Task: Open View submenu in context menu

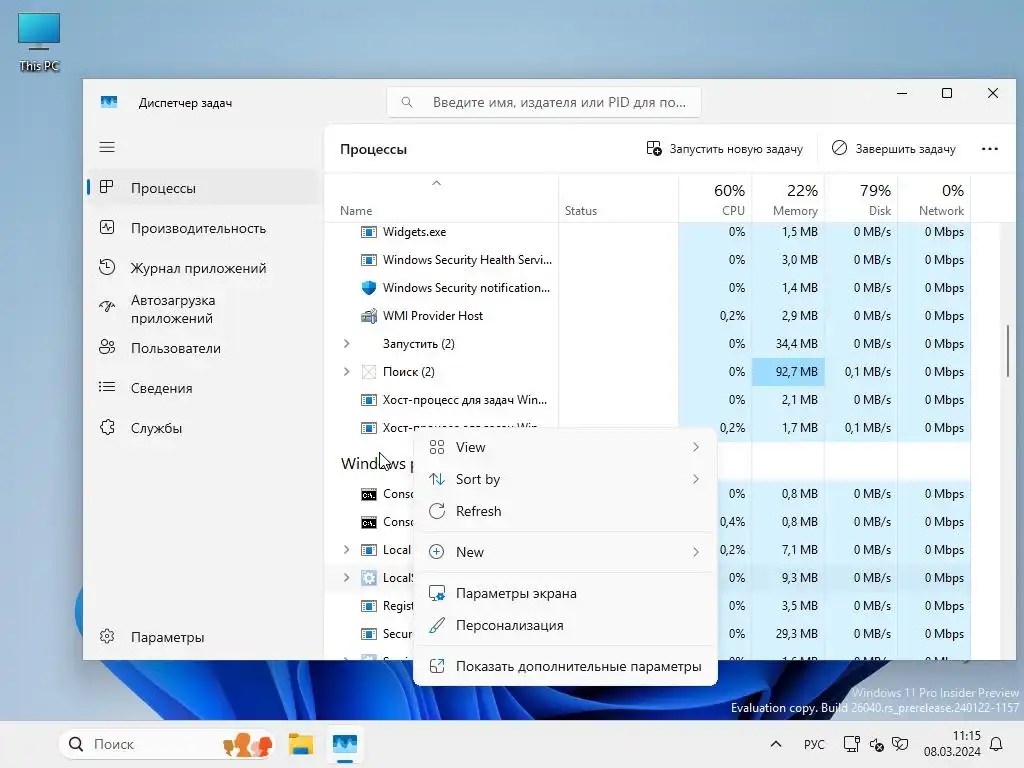Action: coord(566,447)
